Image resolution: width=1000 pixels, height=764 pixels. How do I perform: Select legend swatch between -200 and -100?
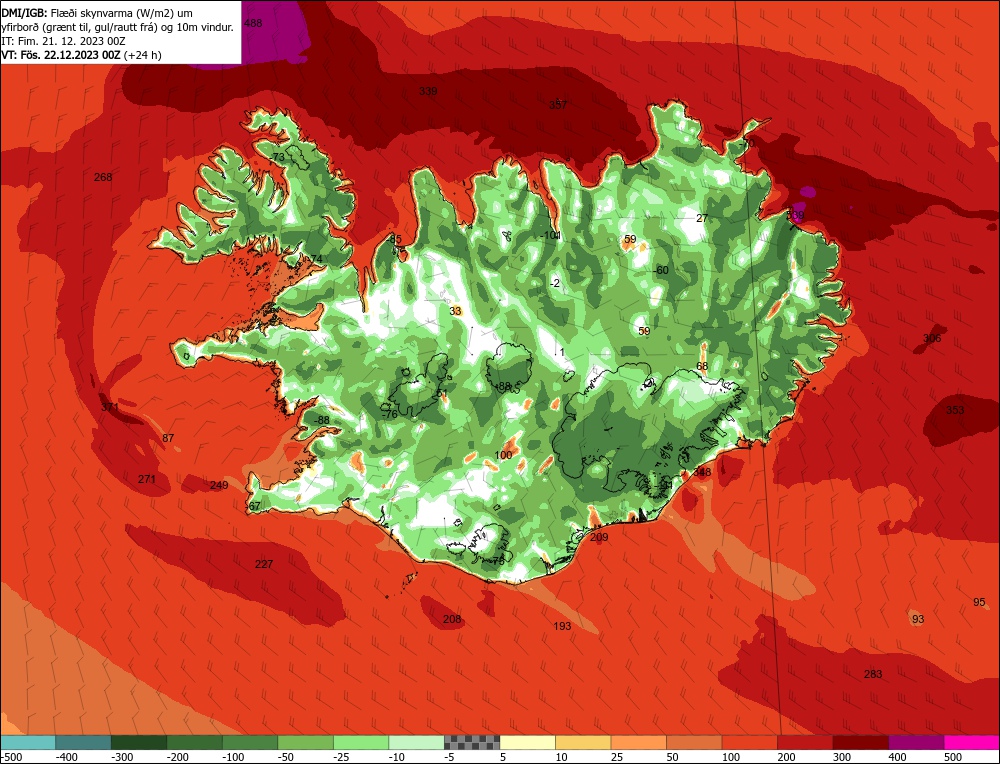pyautogui.click(x=195, y=742)
